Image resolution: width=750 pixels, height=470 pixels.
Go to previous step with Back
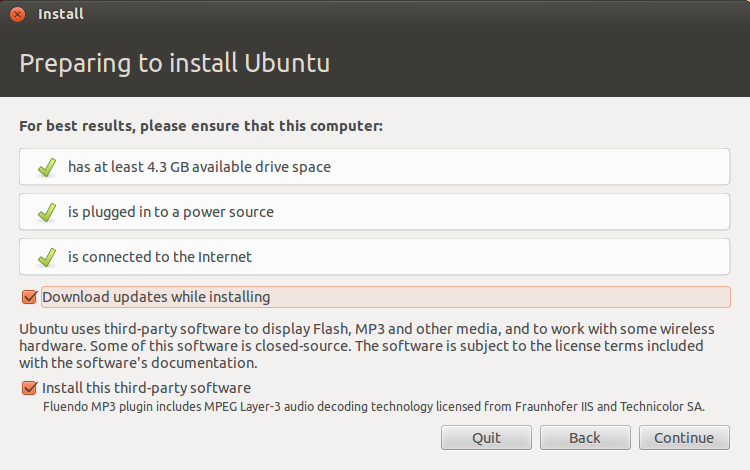[585, 438]
